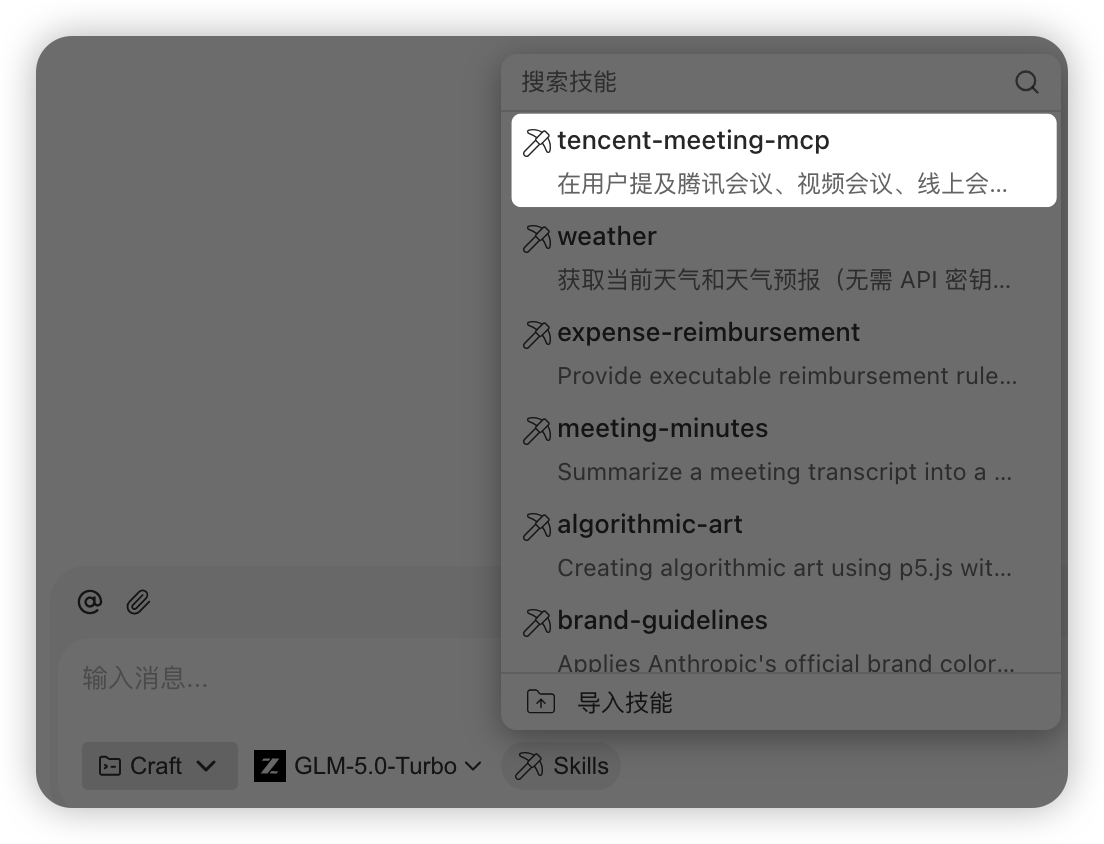The height and width of the screenshot is (844, 1104).
Task: Click the pickaxe icon beside expense-reimbursement
Action: [x=537, y=334]
